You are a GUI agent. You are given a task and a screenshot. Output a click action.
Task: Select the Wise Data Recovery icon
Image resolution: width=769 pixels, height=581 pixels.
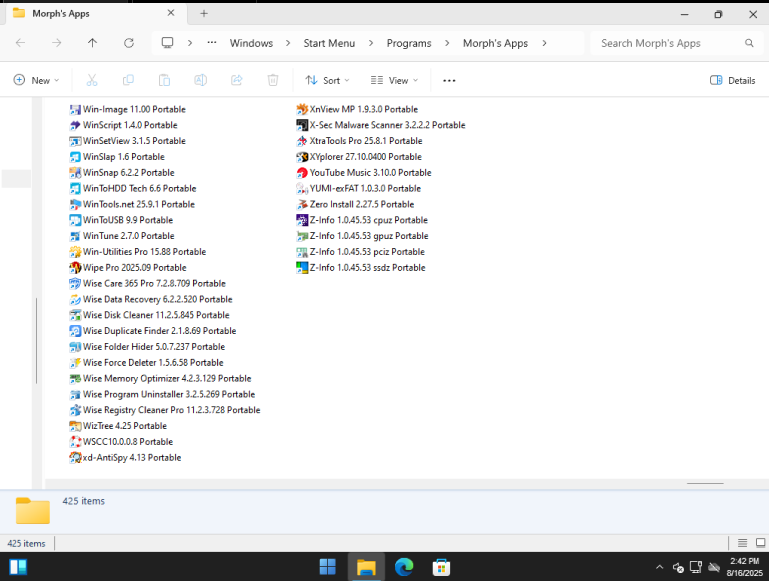(x=75, y=300)
